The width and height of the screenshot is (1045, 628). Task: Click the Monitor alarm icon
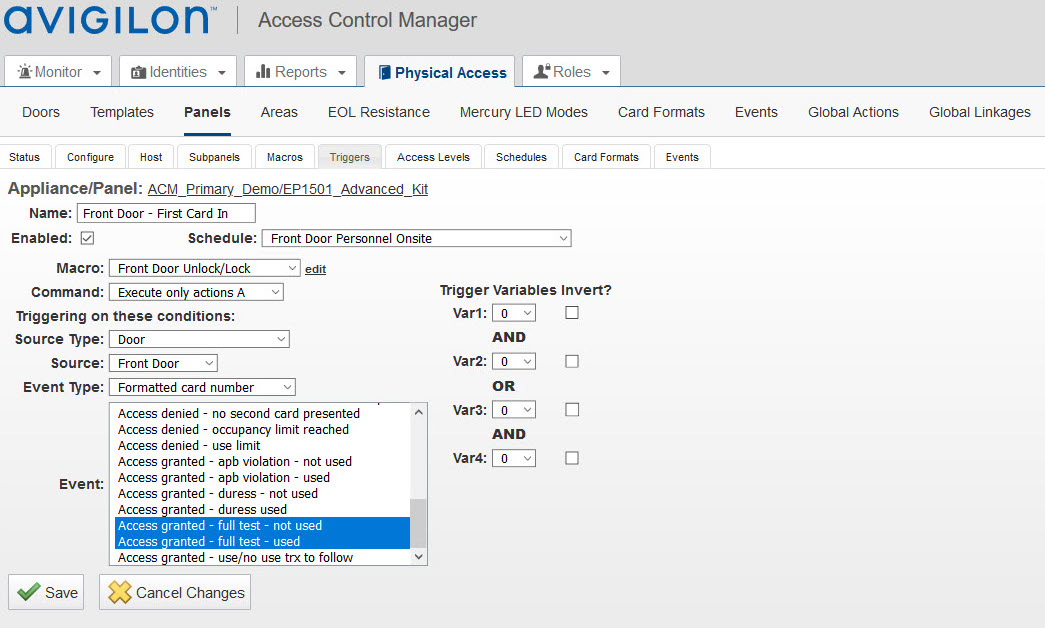coord(25,73)
